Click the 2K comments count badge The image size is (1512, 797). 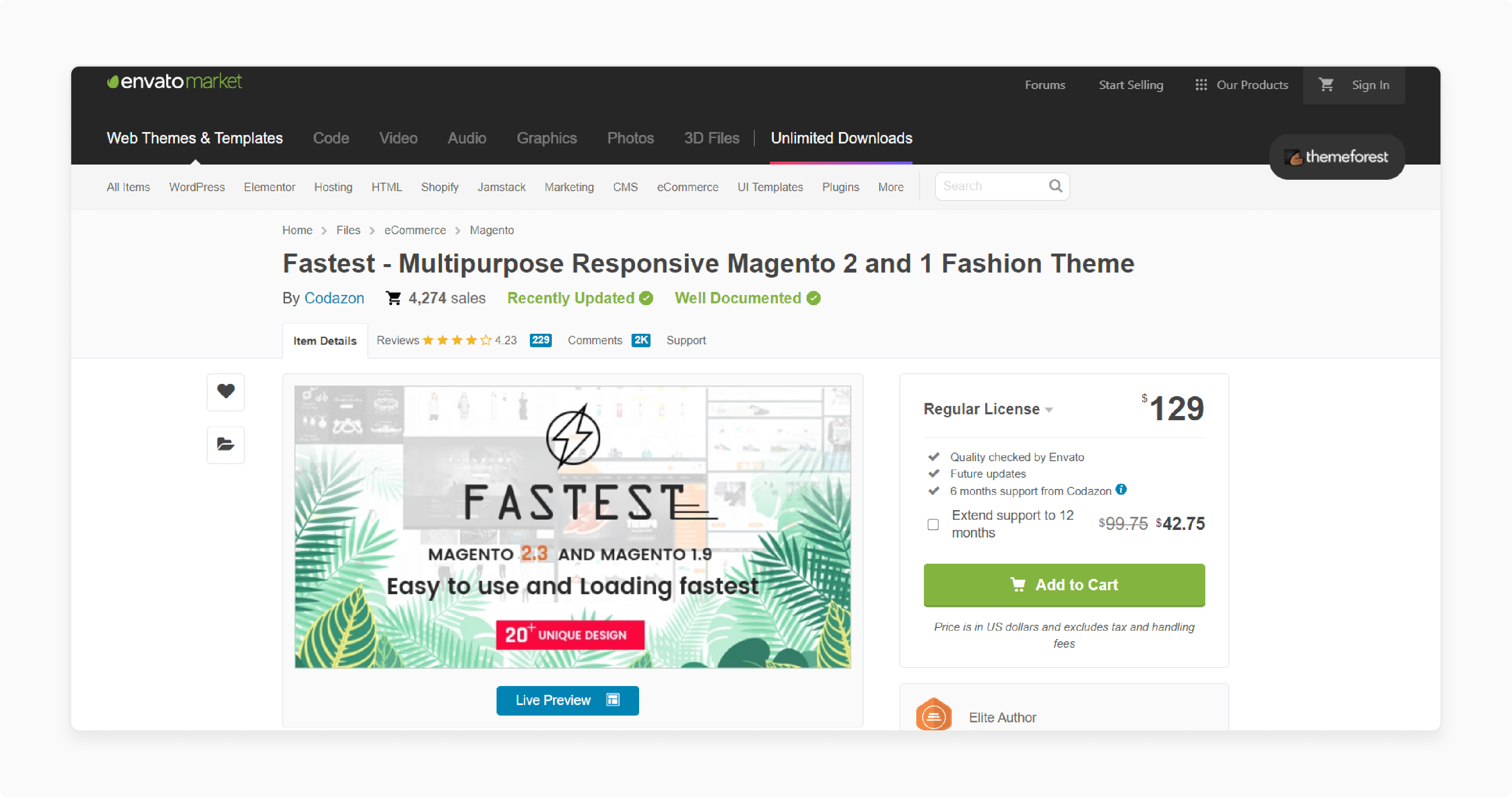pos(641,340)
